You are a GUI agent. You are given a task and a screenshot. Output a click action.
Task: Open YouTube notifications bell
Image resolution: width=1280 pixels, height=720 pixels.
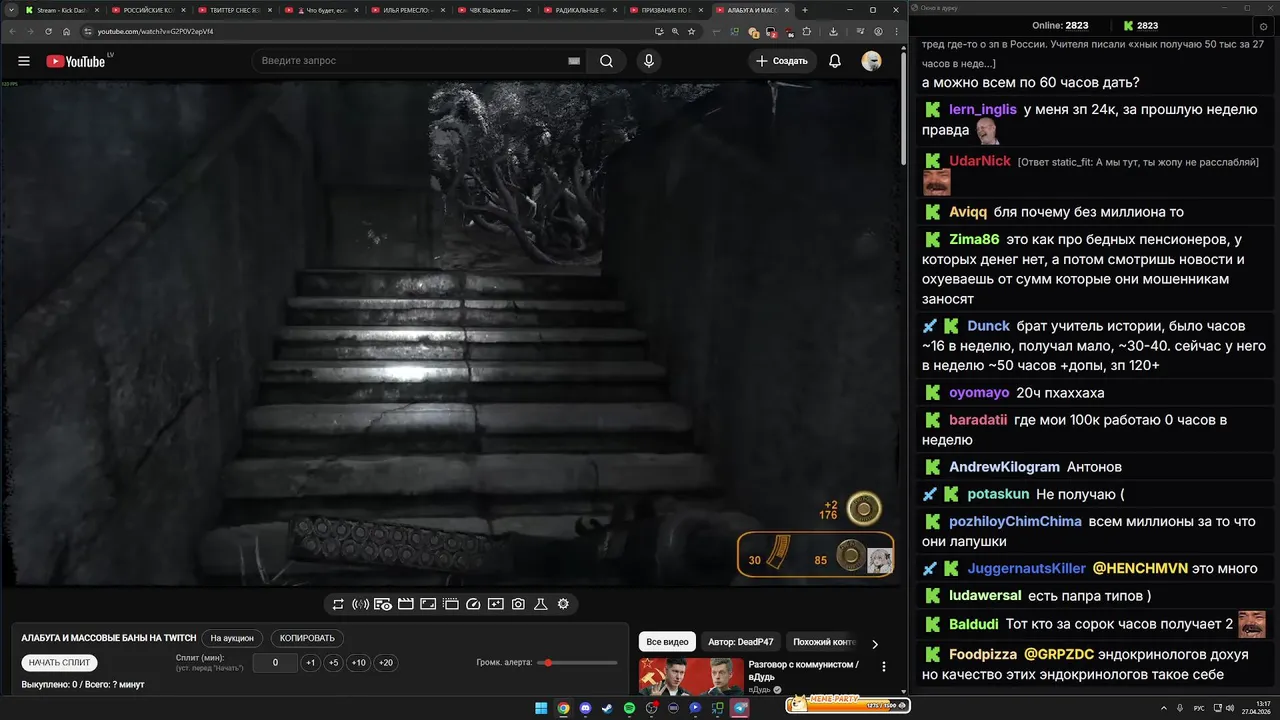[835, 61]
